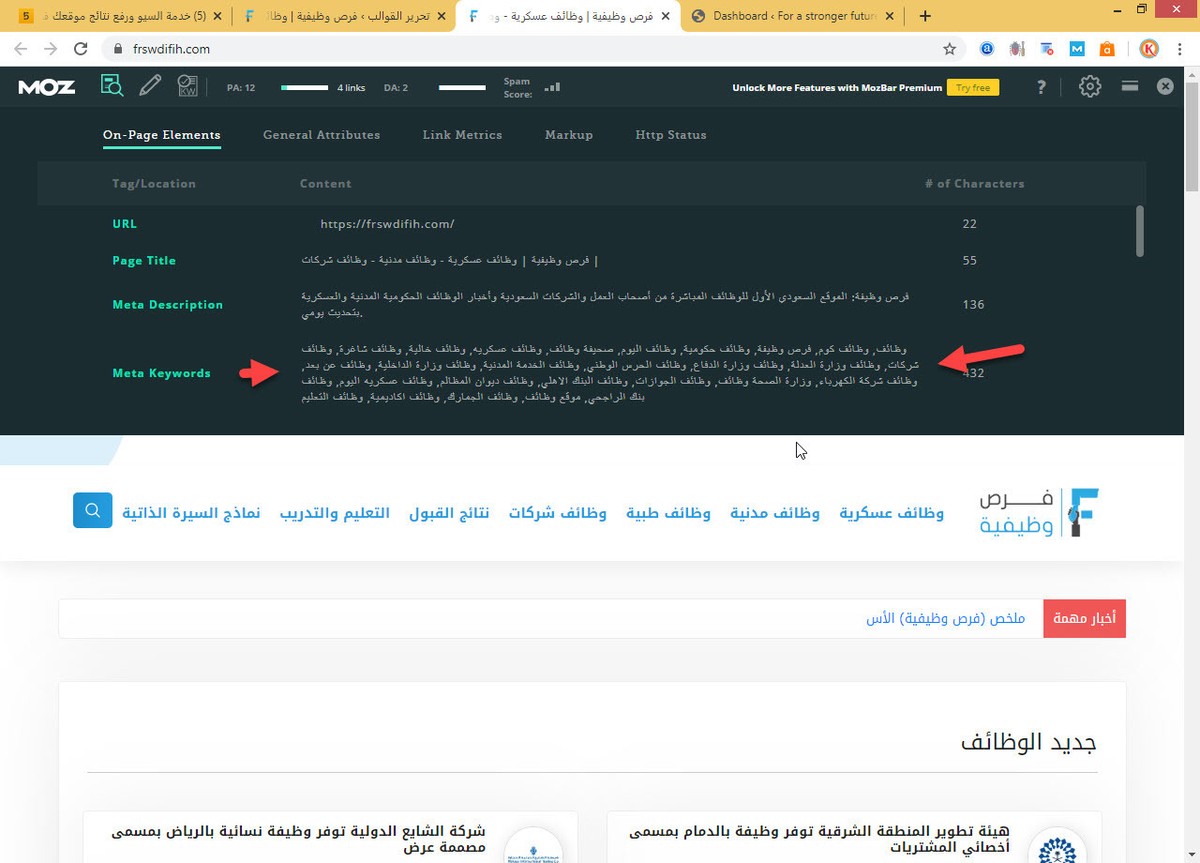The height and width of the screenshot is (863, 1200).
Task: Click the جديد الوظائف heading
Action: (x=1028, y=743)
